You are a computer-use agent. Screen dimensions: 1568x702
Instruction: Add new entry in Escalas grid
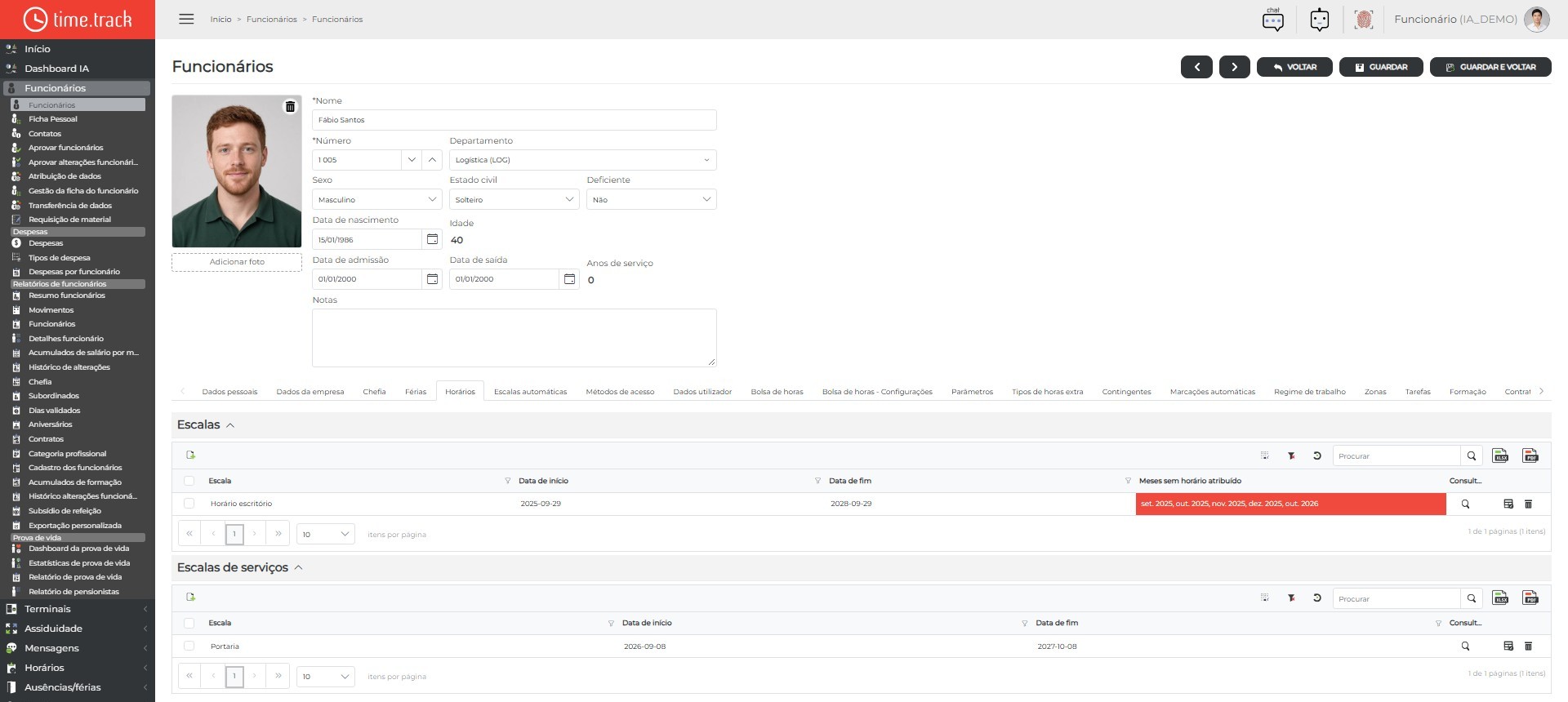(190, 455)
